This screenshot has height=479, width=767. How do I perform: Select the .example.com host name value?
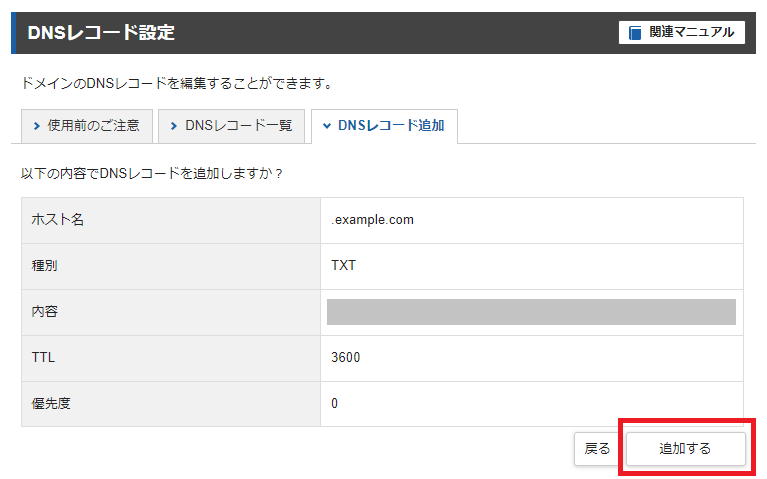point(372,220)
